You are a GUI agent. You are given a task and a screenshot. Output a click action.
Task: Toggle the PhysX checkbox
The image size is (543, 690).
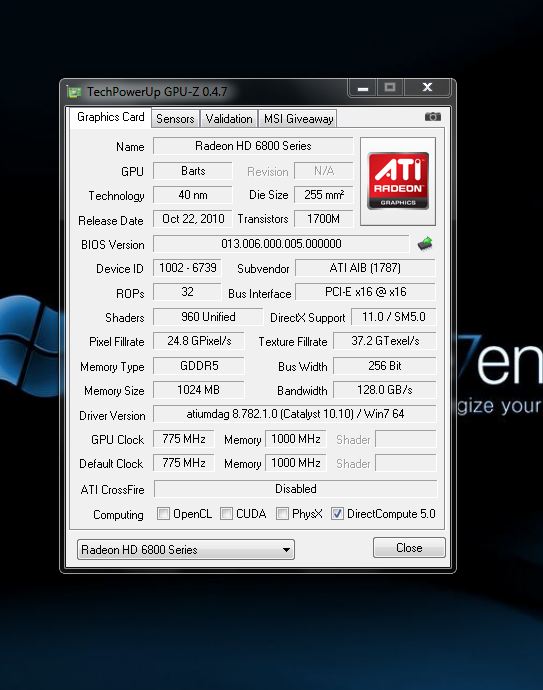tap(283, 513)
